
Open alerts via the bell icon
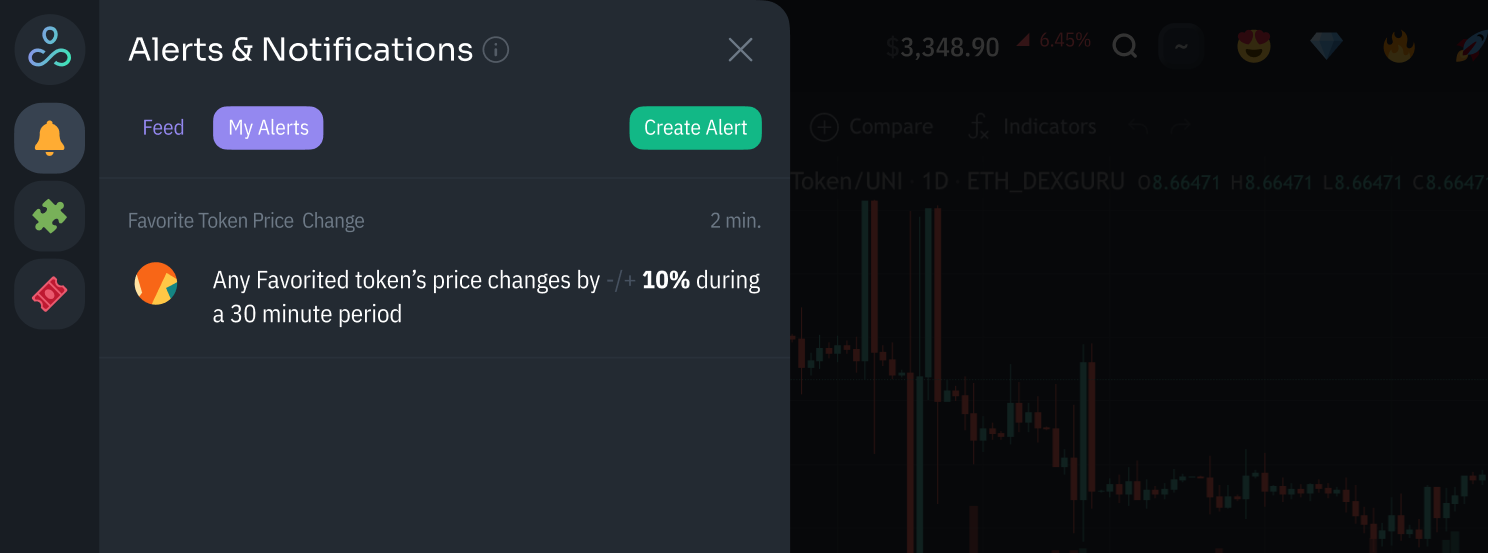point(49,138)
